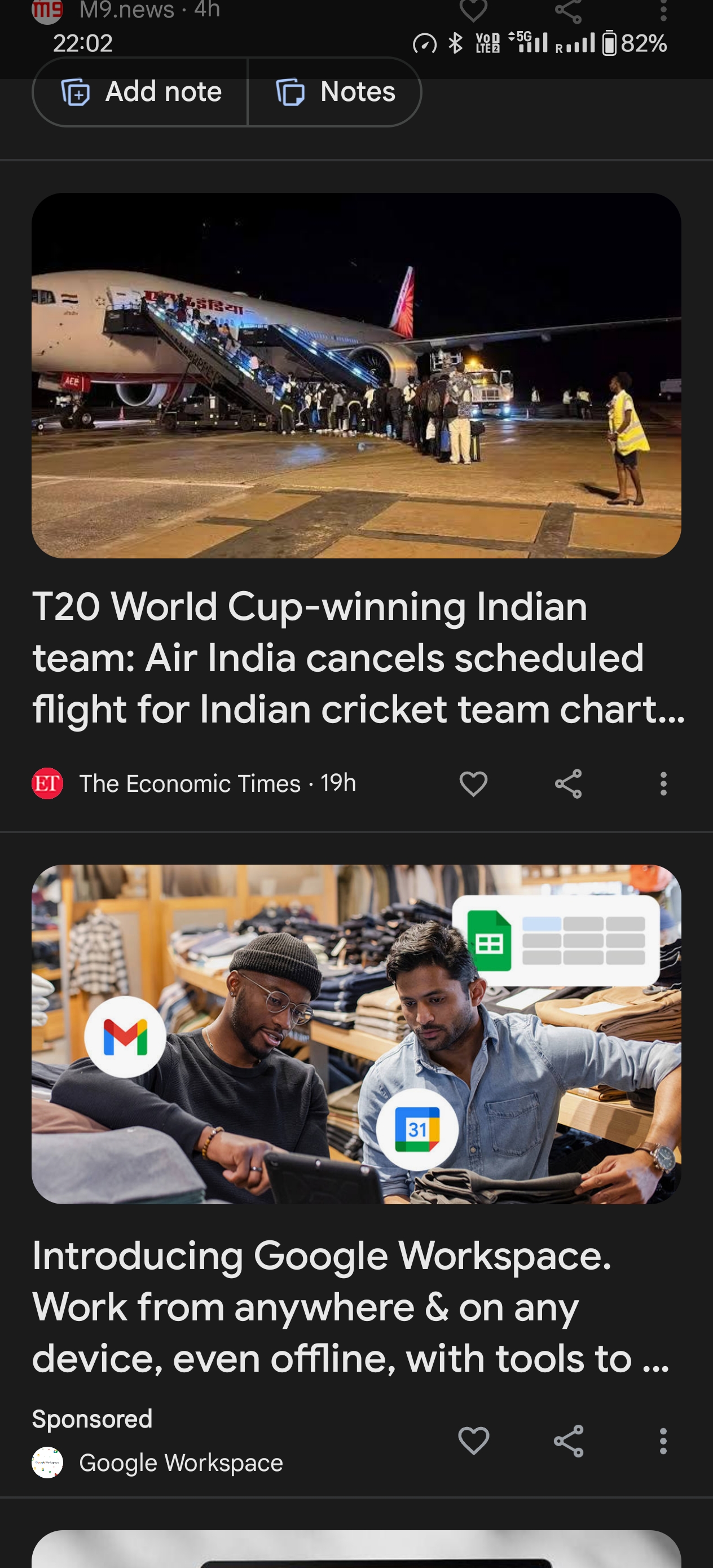Open more options for Economic Times article
Image resolution: width=713 pixels, height=1568 pixels.
pos(663,783)
